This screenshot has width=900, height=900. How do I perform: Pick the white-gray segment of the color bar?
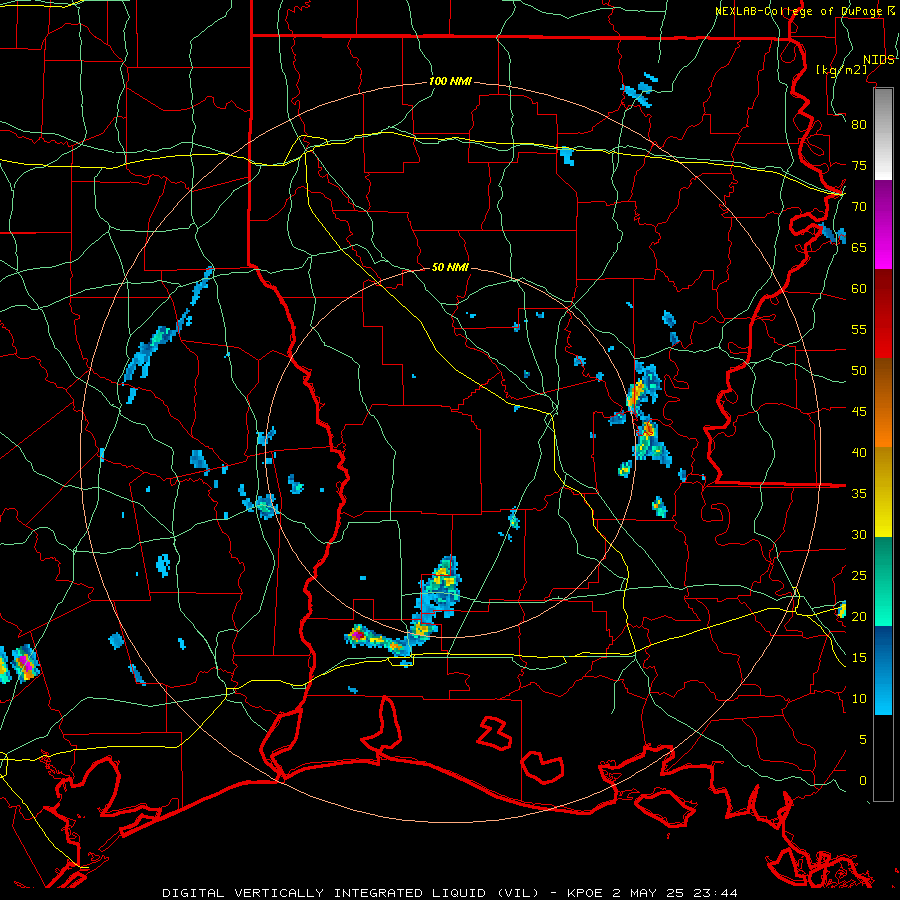point(883,135)
